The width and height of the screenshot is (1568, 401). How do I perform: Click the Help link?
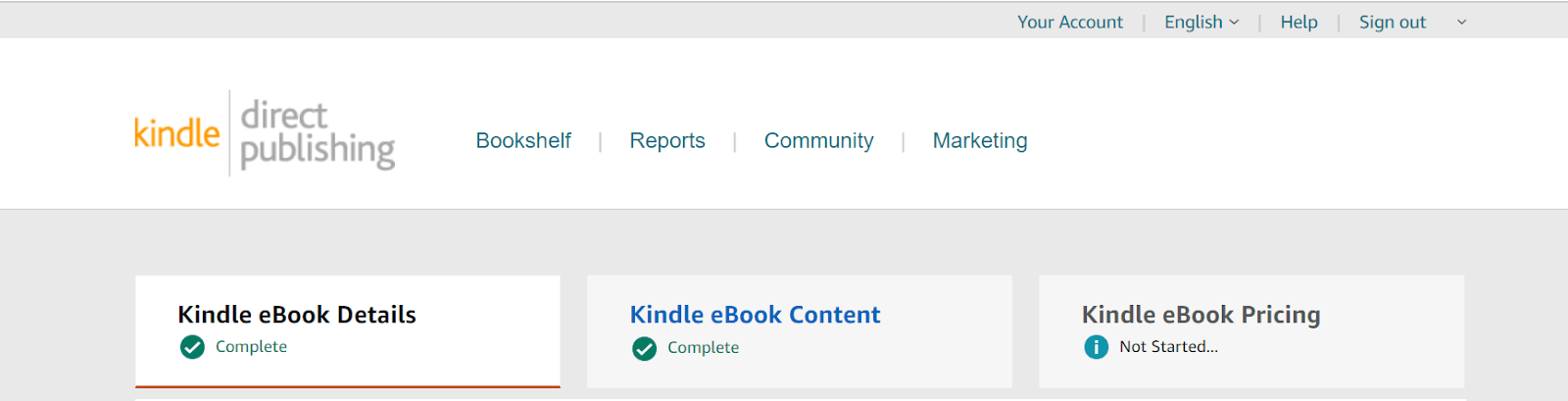[1299, 22]
